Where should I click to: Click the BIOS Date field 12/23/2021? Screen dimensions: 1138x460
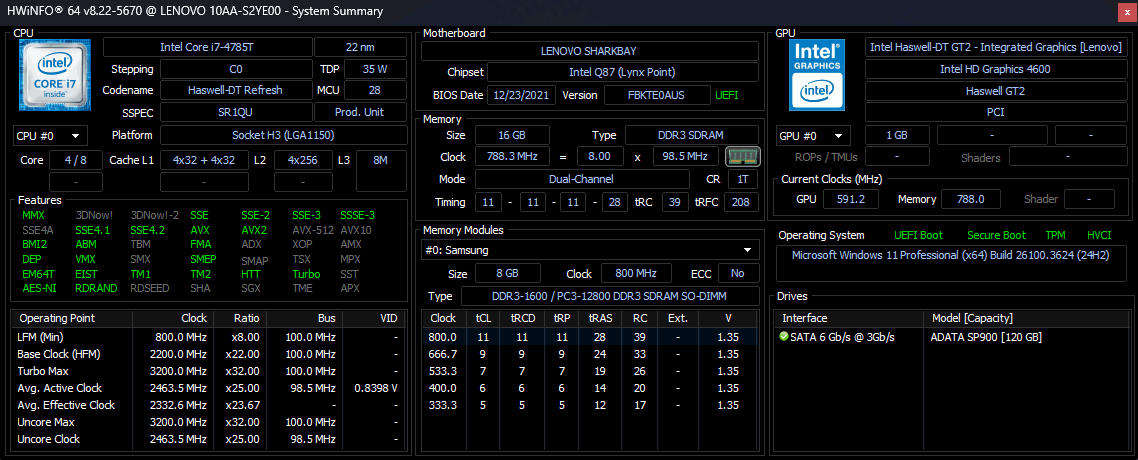pyautogui.click(x=521, y=95)
